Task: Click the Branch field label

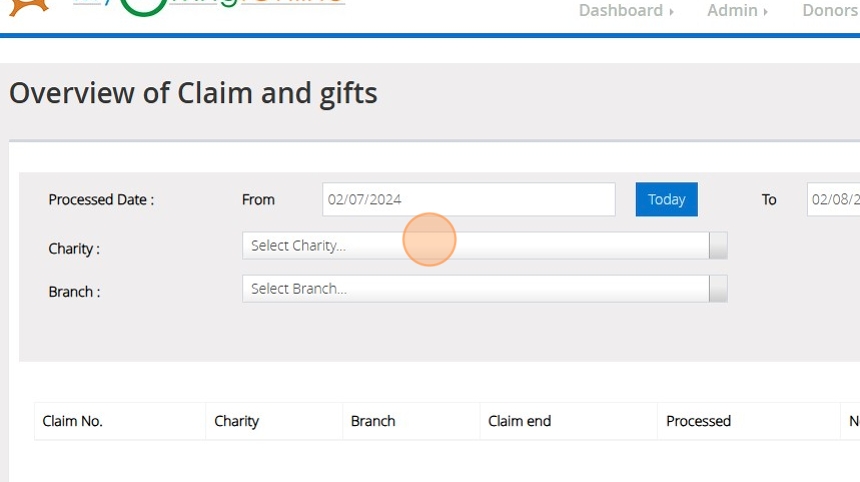Action: [73, 292]
